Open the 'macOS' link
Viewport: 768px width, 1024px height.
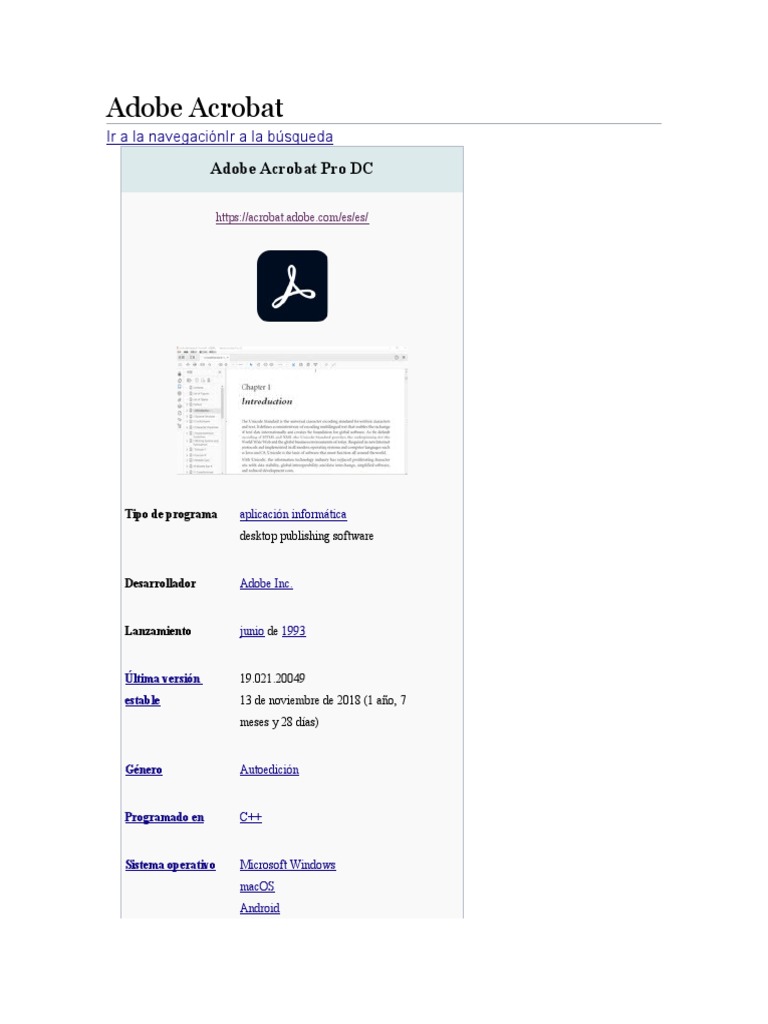click(257, 886)
